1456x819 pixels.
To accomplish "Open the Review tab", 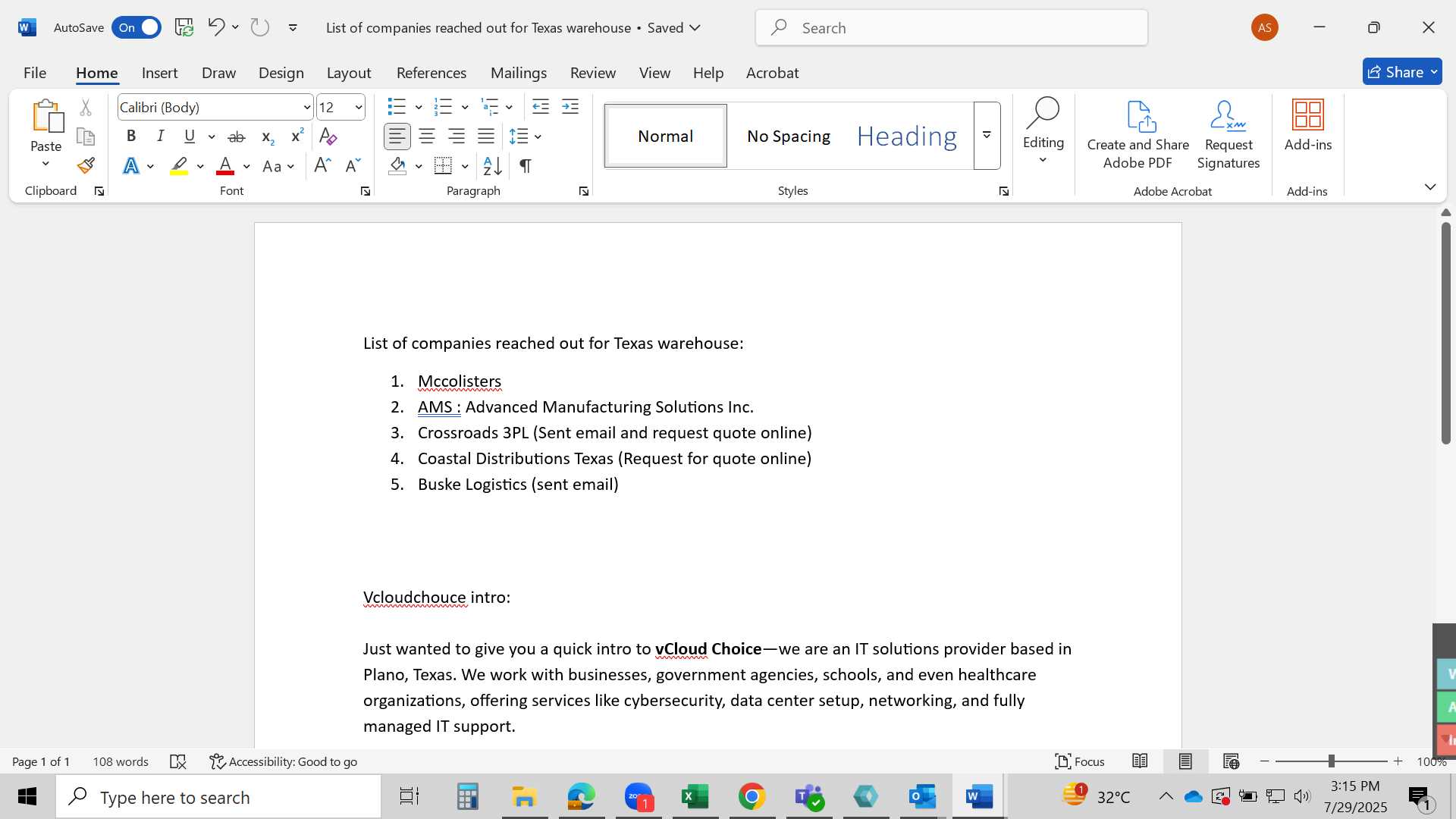I will click(593, 73).
